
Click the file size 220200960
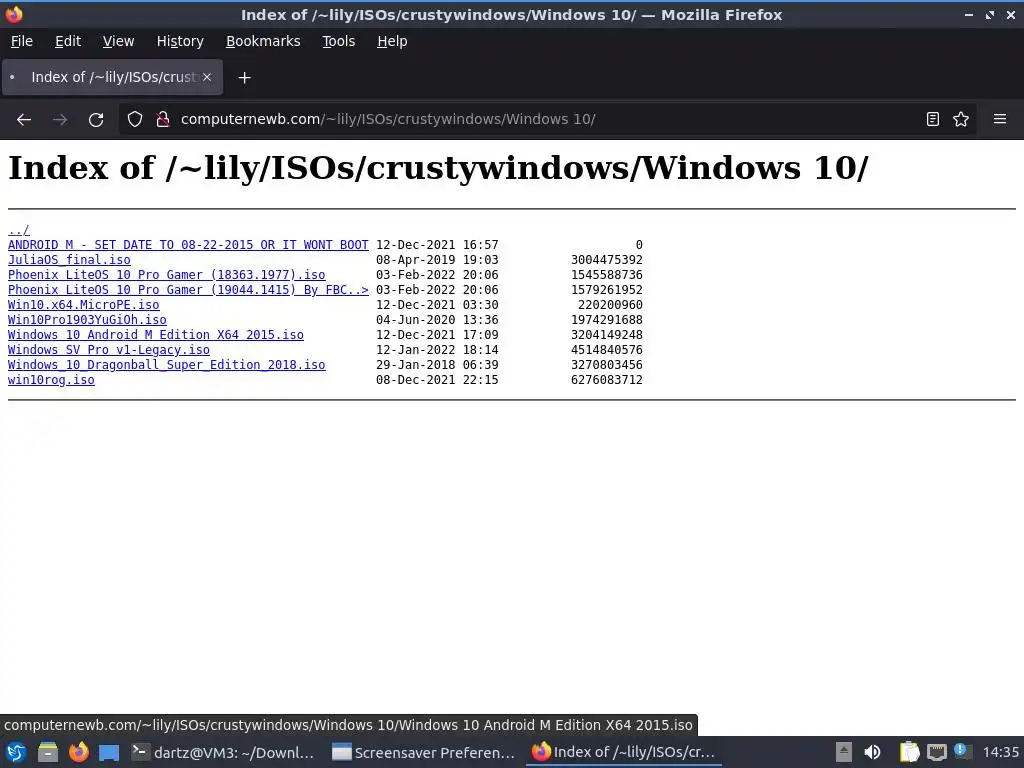click(610, 305)
